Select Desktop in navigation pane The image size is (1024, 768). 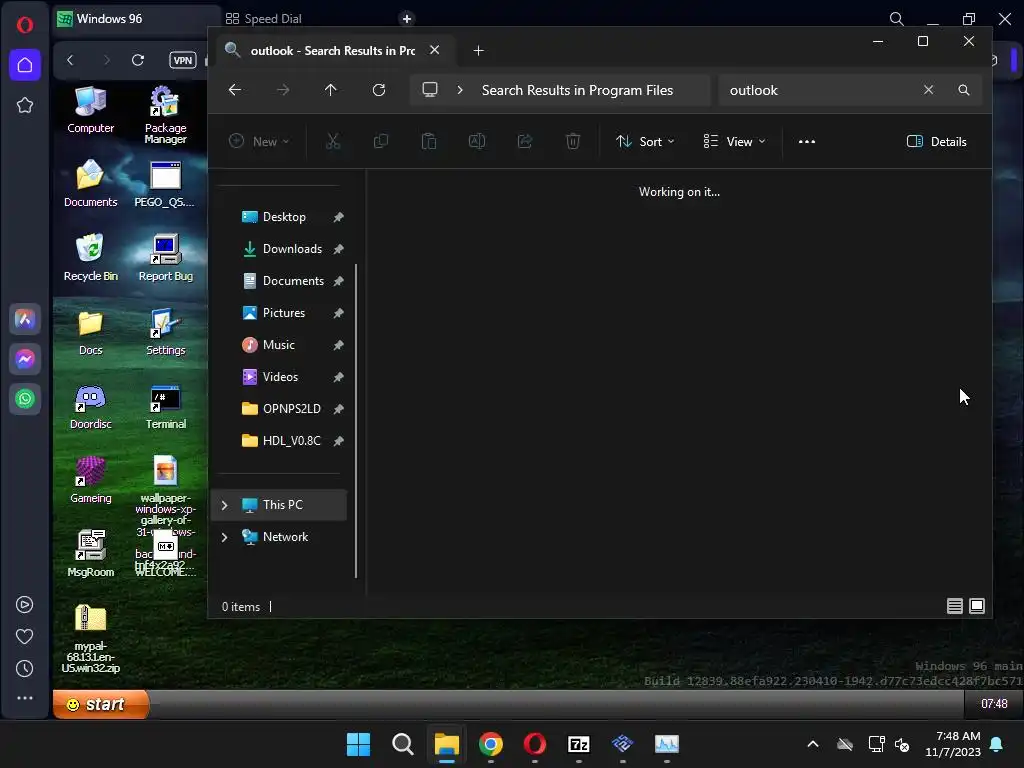(x=282, y=217)
